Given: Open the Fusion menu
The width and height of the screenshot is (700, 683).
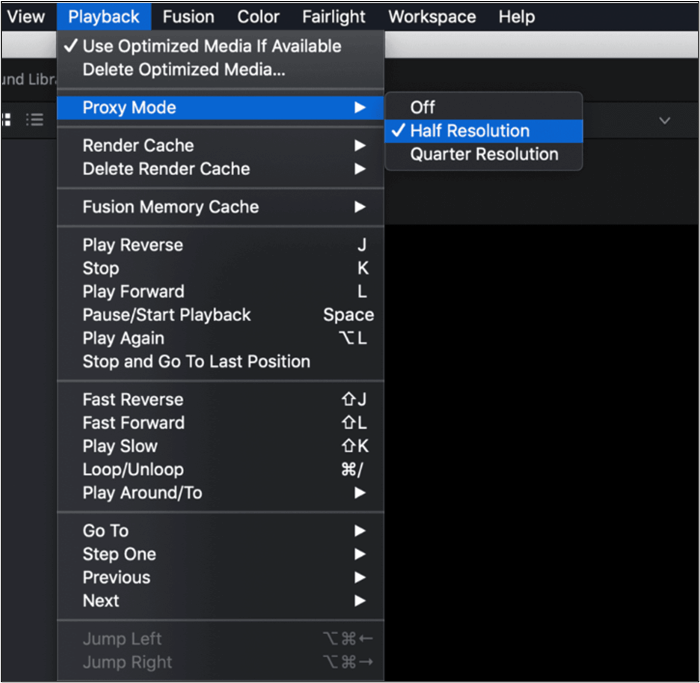Looking at the screenshot, I should [188, 17].
